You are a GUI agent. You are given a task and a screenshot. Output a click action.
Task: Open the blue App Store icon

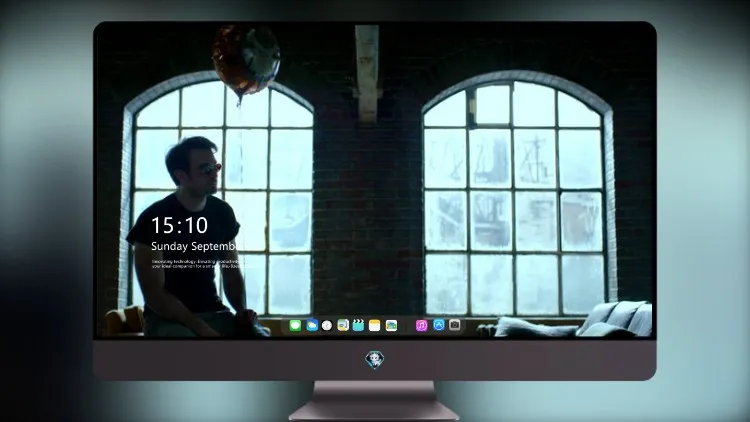click(x=439, y=325)
